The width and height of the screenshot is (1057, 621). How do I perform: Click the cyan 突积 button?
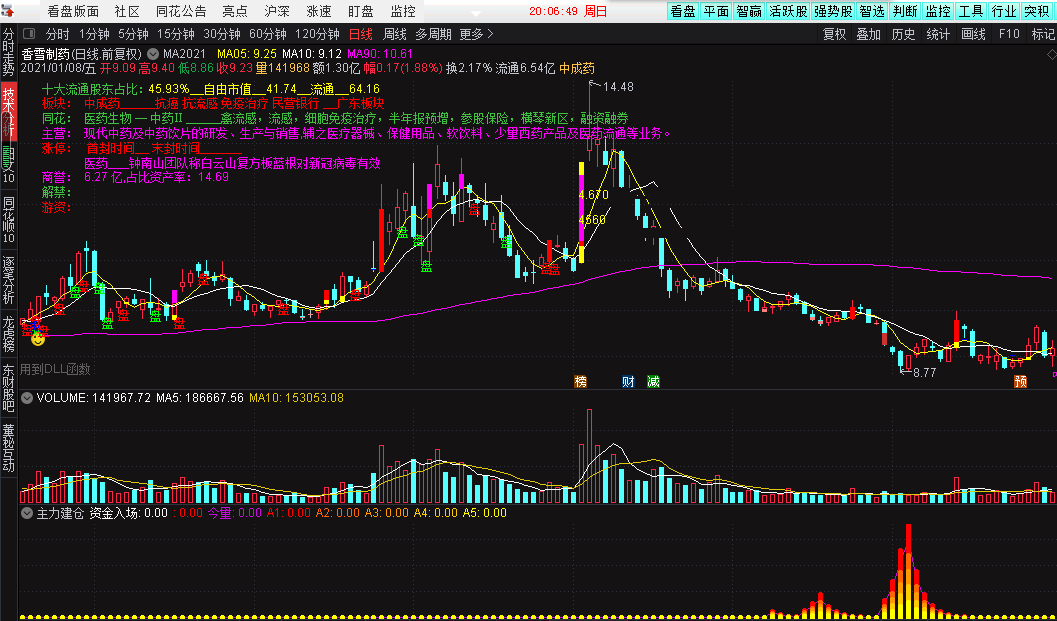(1037, 11)
